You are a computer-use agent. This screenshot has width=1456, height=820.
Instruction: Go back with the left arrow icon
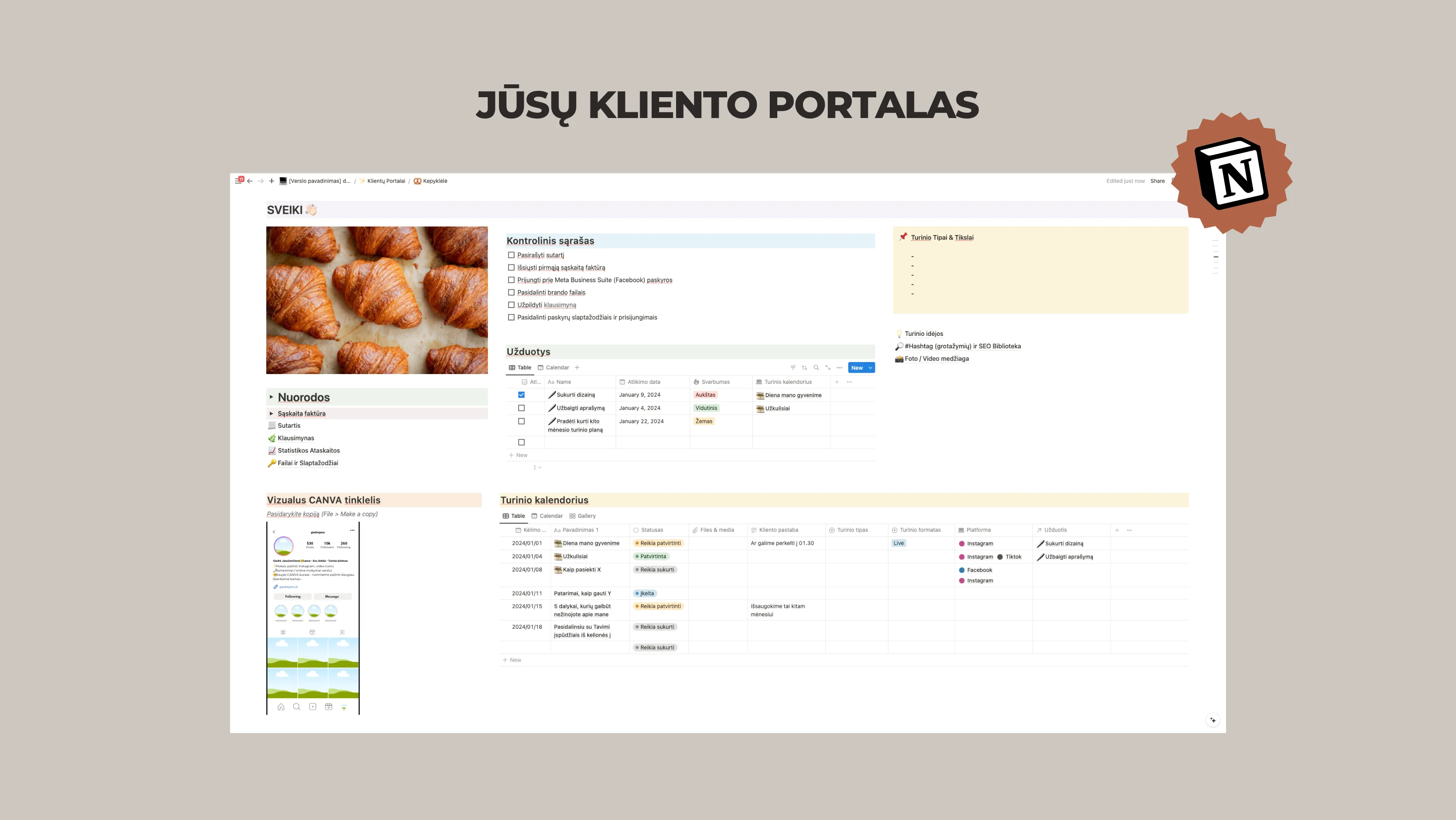[x=250, y=181]
